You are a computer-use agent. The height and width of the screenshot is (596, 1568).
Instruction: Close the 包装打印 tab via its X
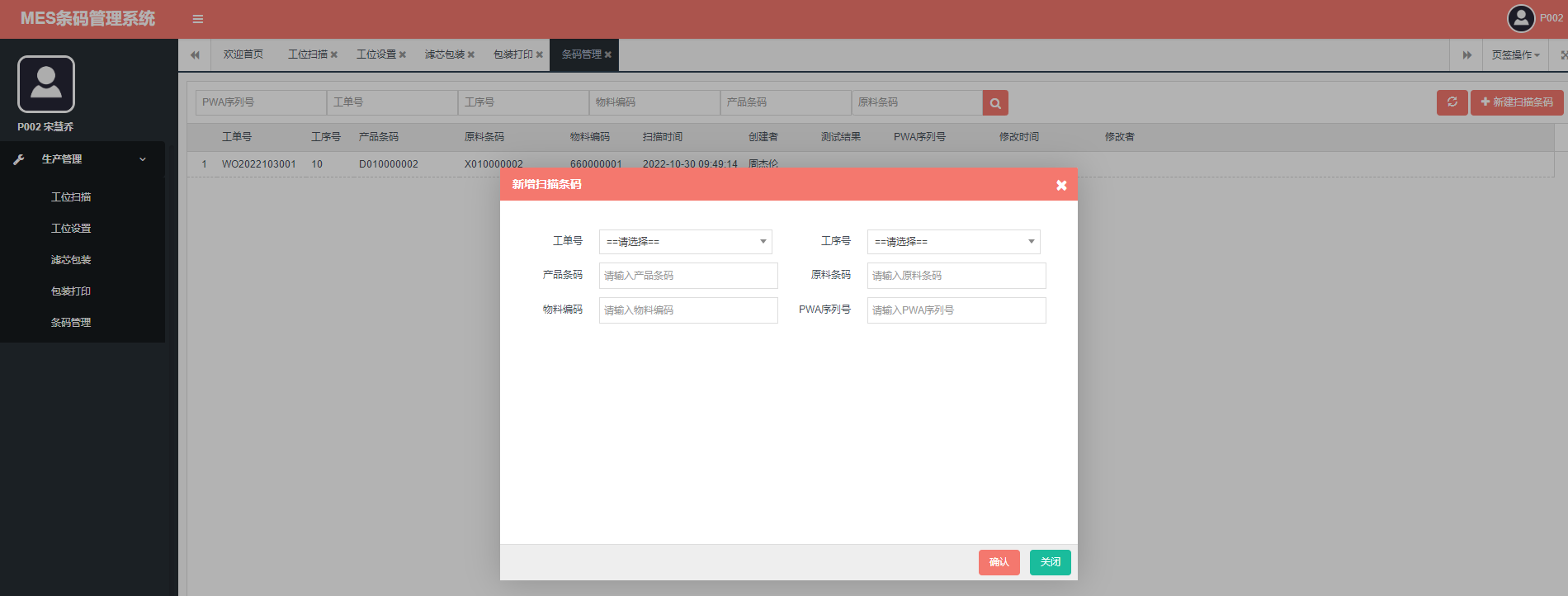(x=540, y=55)
